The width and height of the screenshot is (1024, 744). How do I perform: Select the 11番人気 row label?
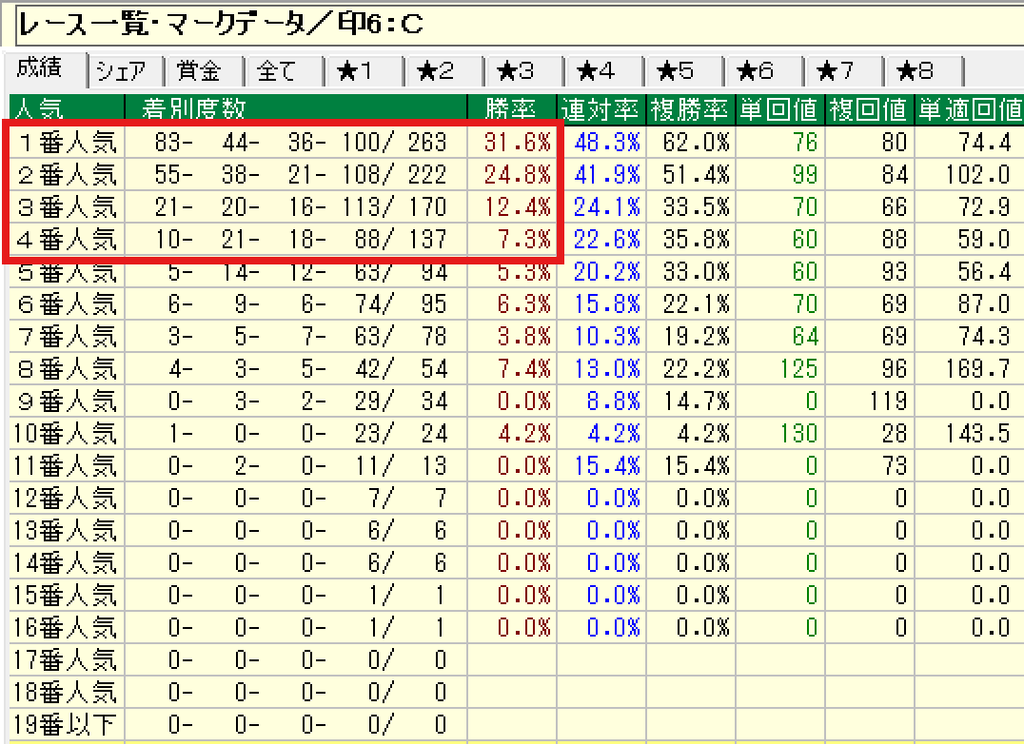pyautogui.click(x=67, y=466)
